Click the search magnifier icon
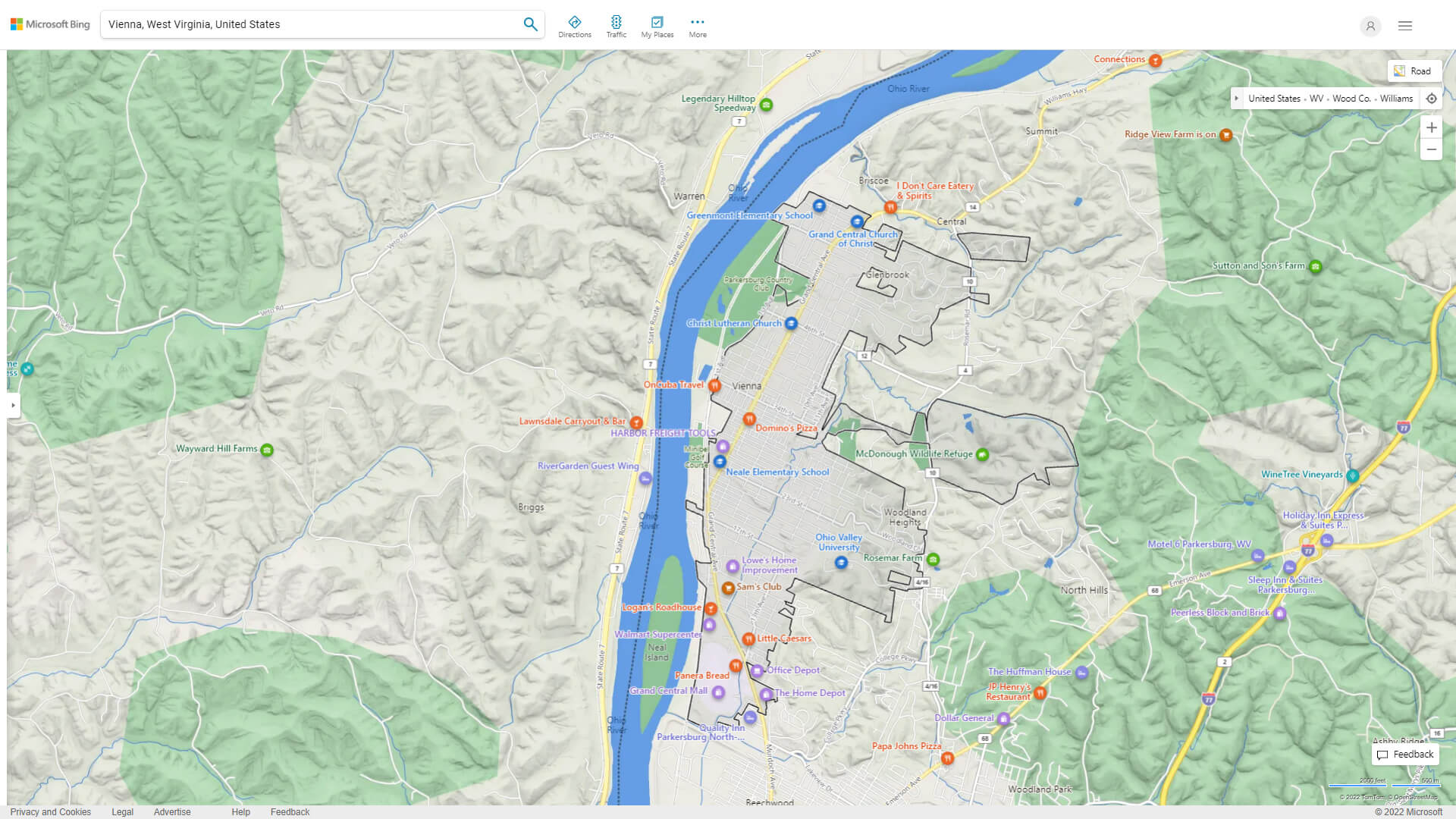Image resolution: width=1456 pixels, height=819 pixels. coord(530,24)
